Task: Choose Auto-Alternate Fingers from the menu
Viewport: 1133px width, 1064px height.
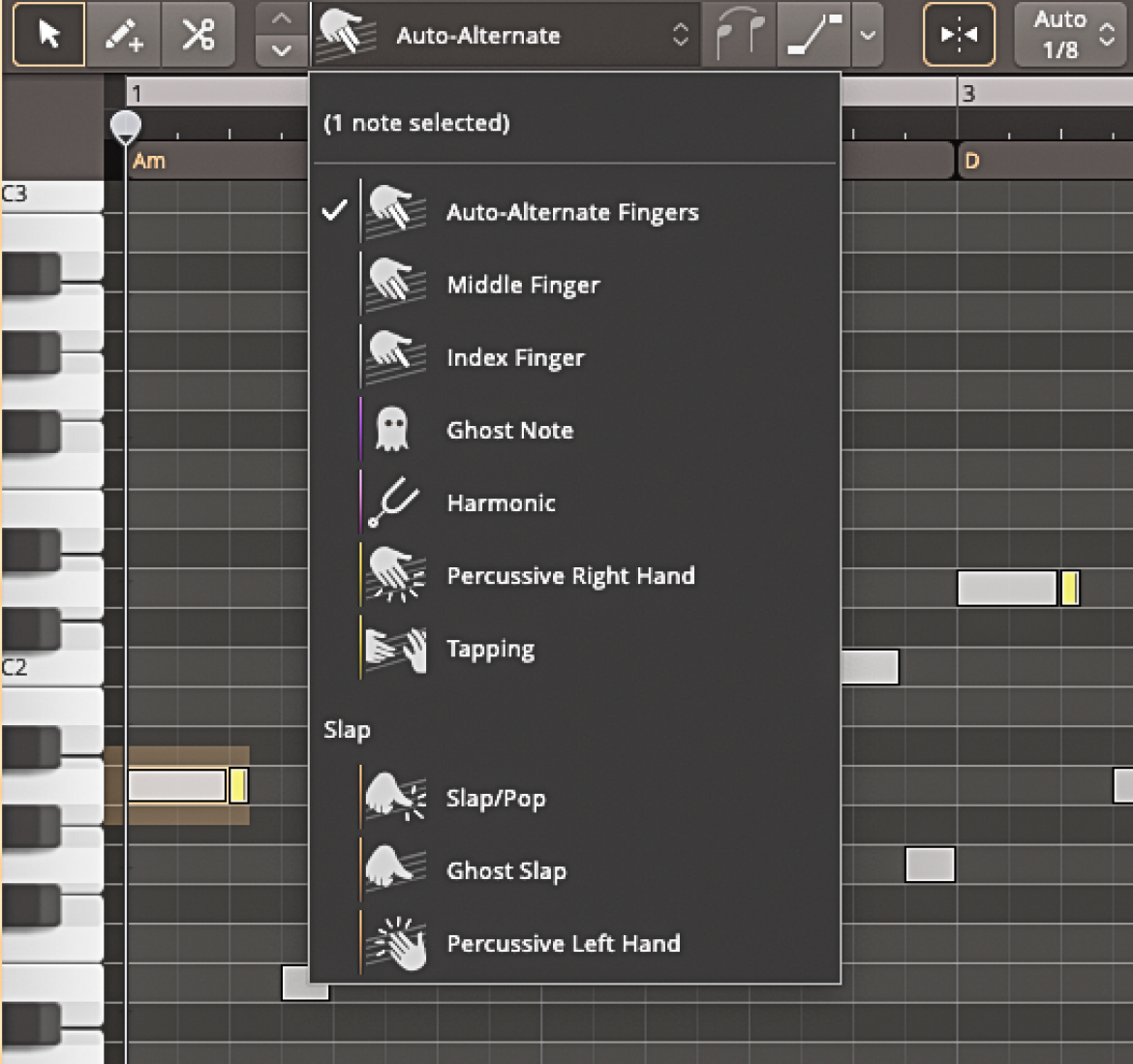Action: 575,212
